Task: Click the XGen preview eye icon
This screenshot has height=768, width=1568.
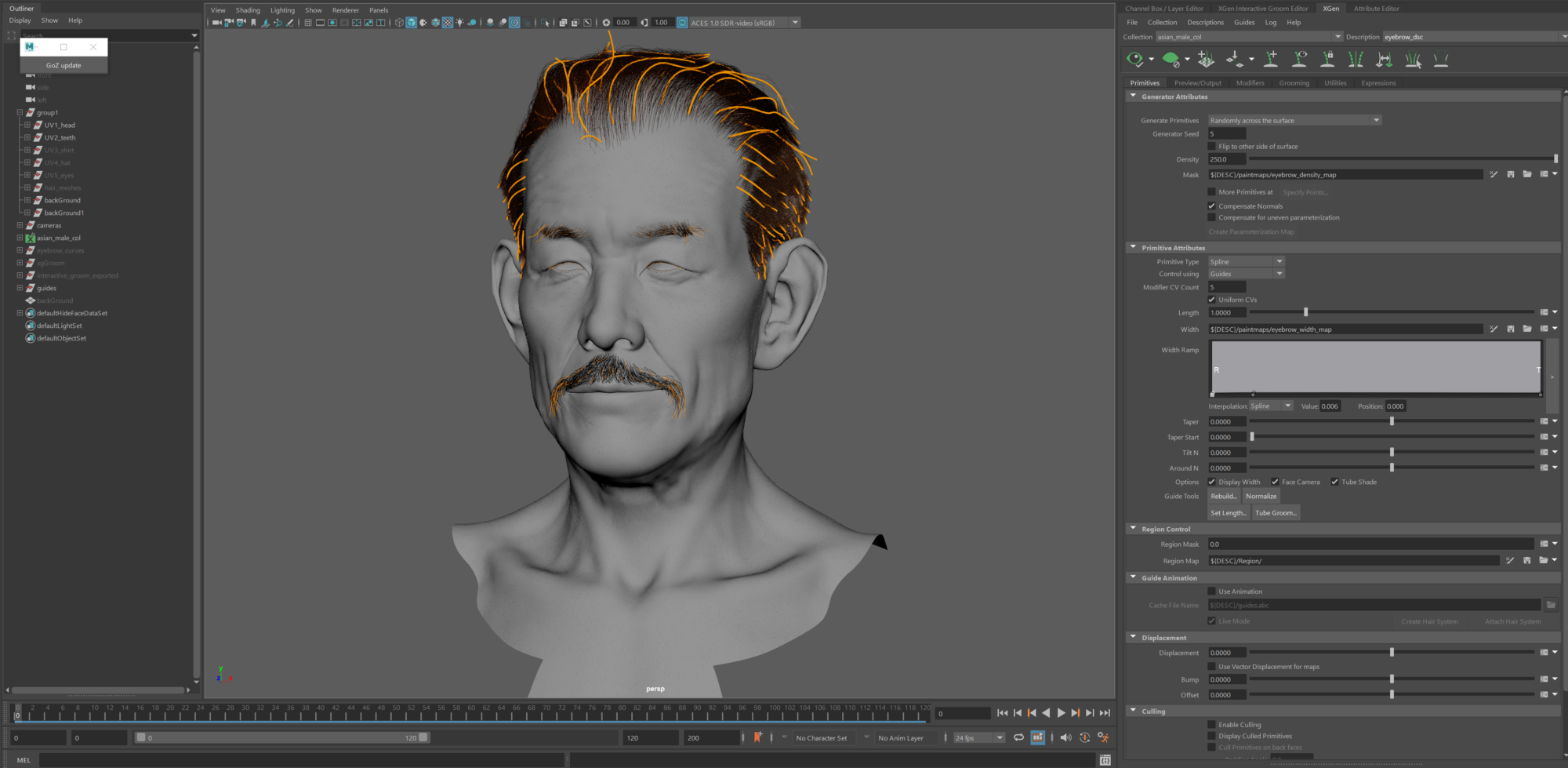Action: (x=1134, y=59)
